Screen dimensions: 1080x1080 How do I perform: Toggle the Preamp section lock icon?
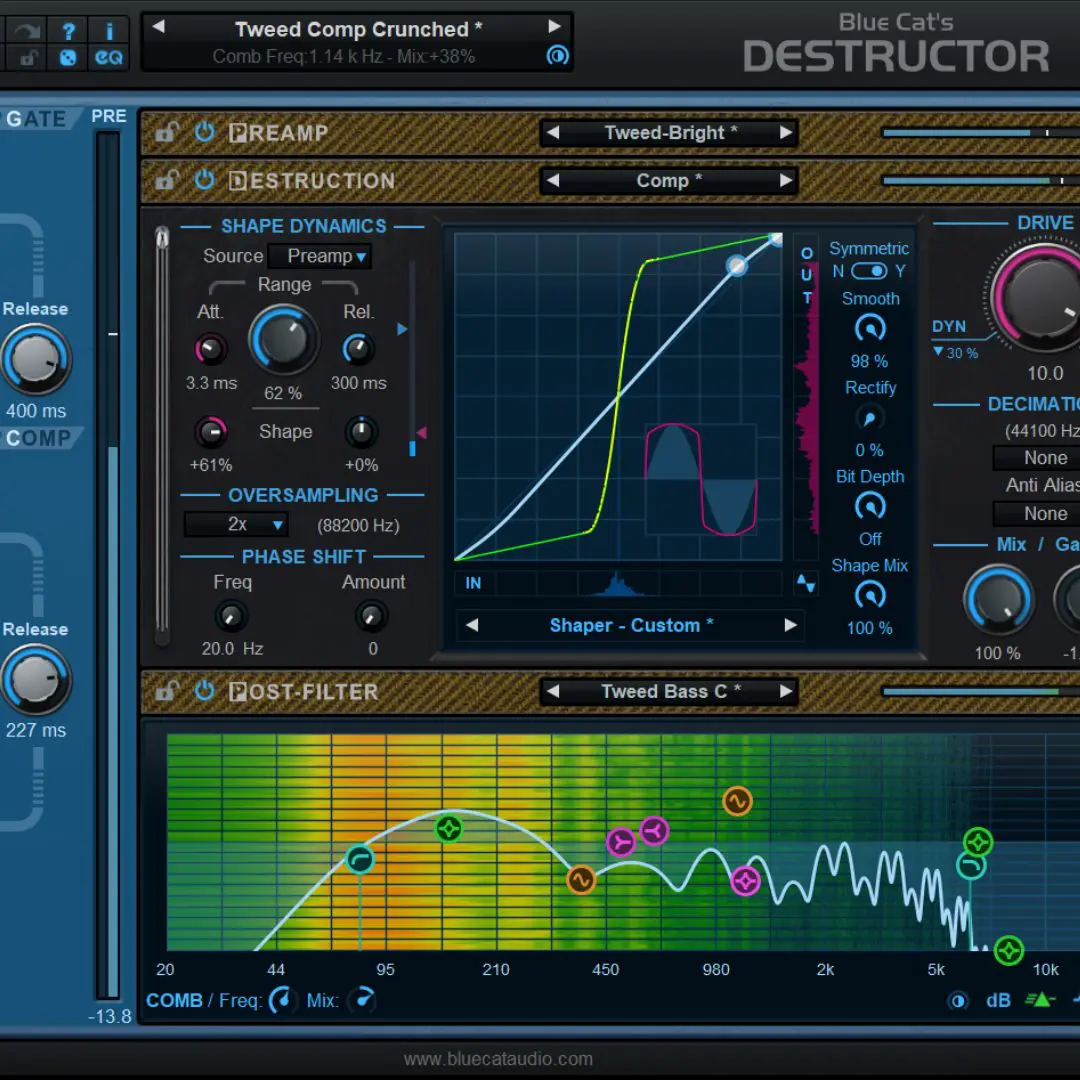[167, 132]
